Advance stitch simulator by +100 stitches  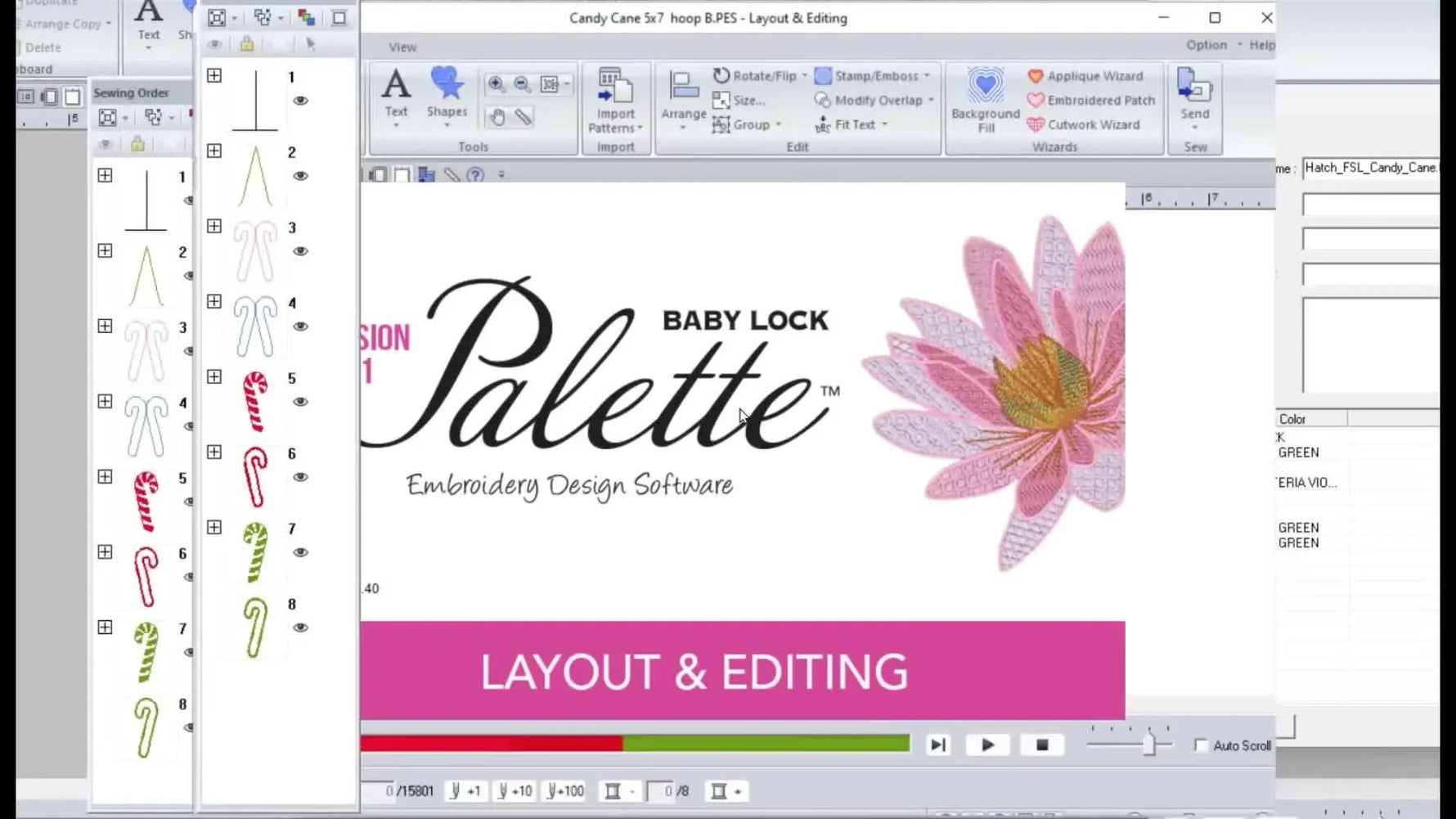pos(566,791)
